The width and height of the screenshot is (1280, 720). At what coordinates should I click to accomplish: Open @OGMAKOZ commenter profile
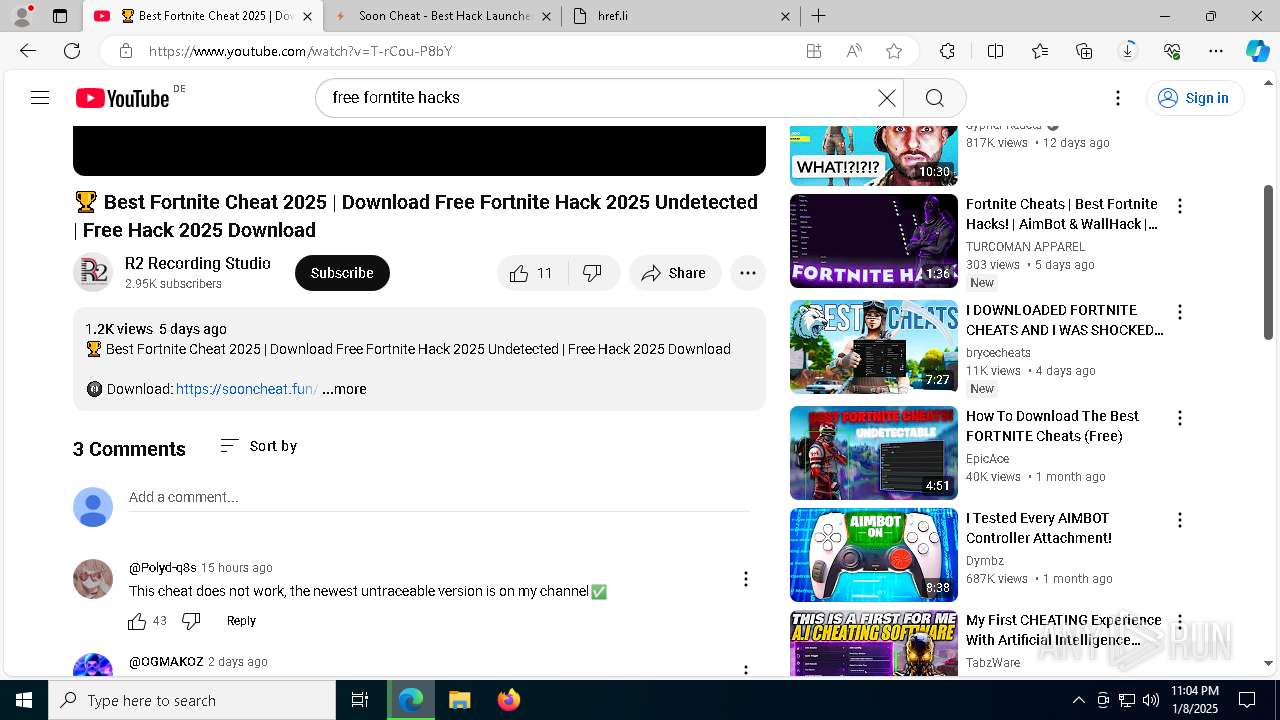coord(166,662)
